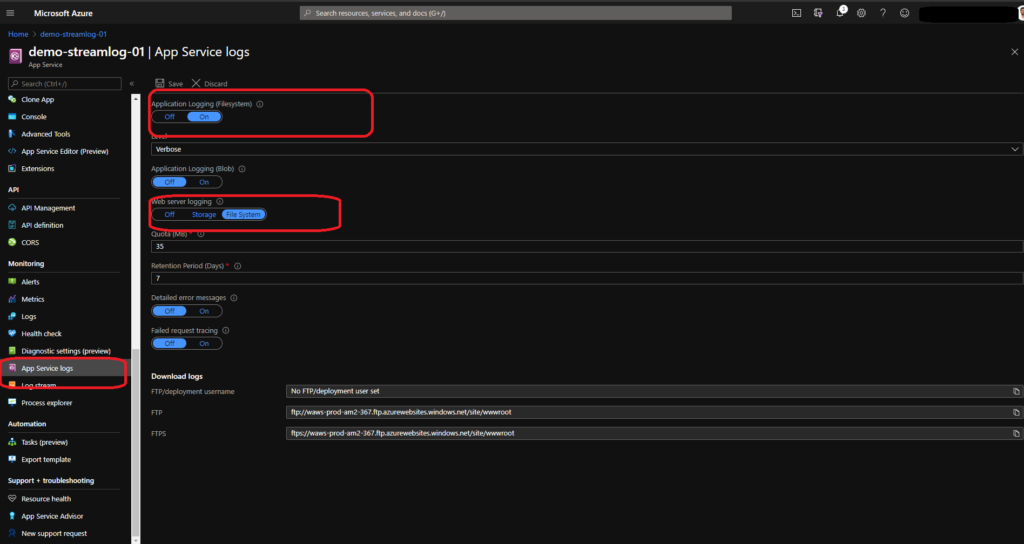Open the Azure portal hamburger menu
The height and width of the screenshot is (544, 1024).
pos(10,13)
